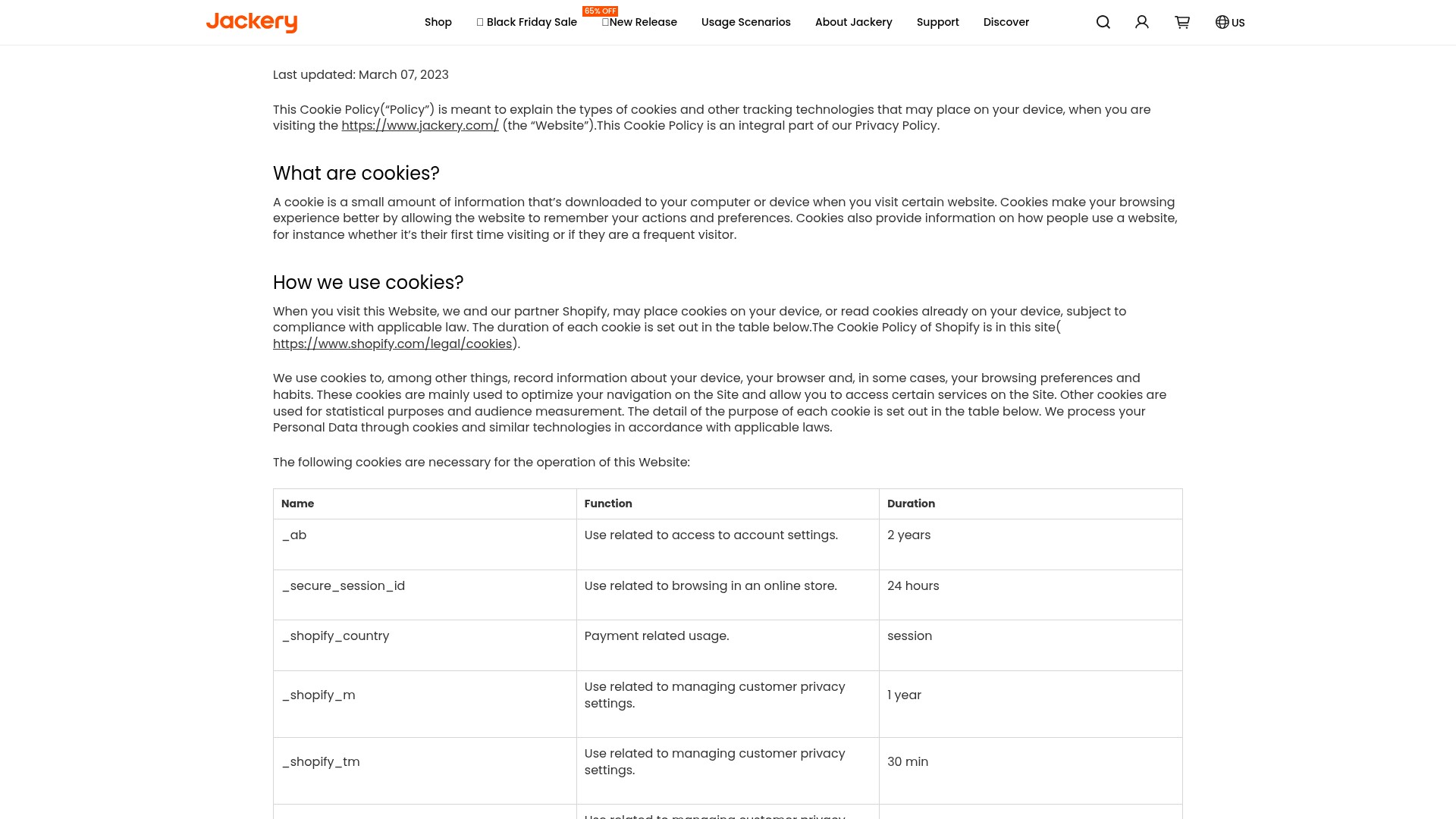Follow the www.jackery.com link
Viewport: 1456px width, 819px height.
pyautogui.click(x=420, y=126)
